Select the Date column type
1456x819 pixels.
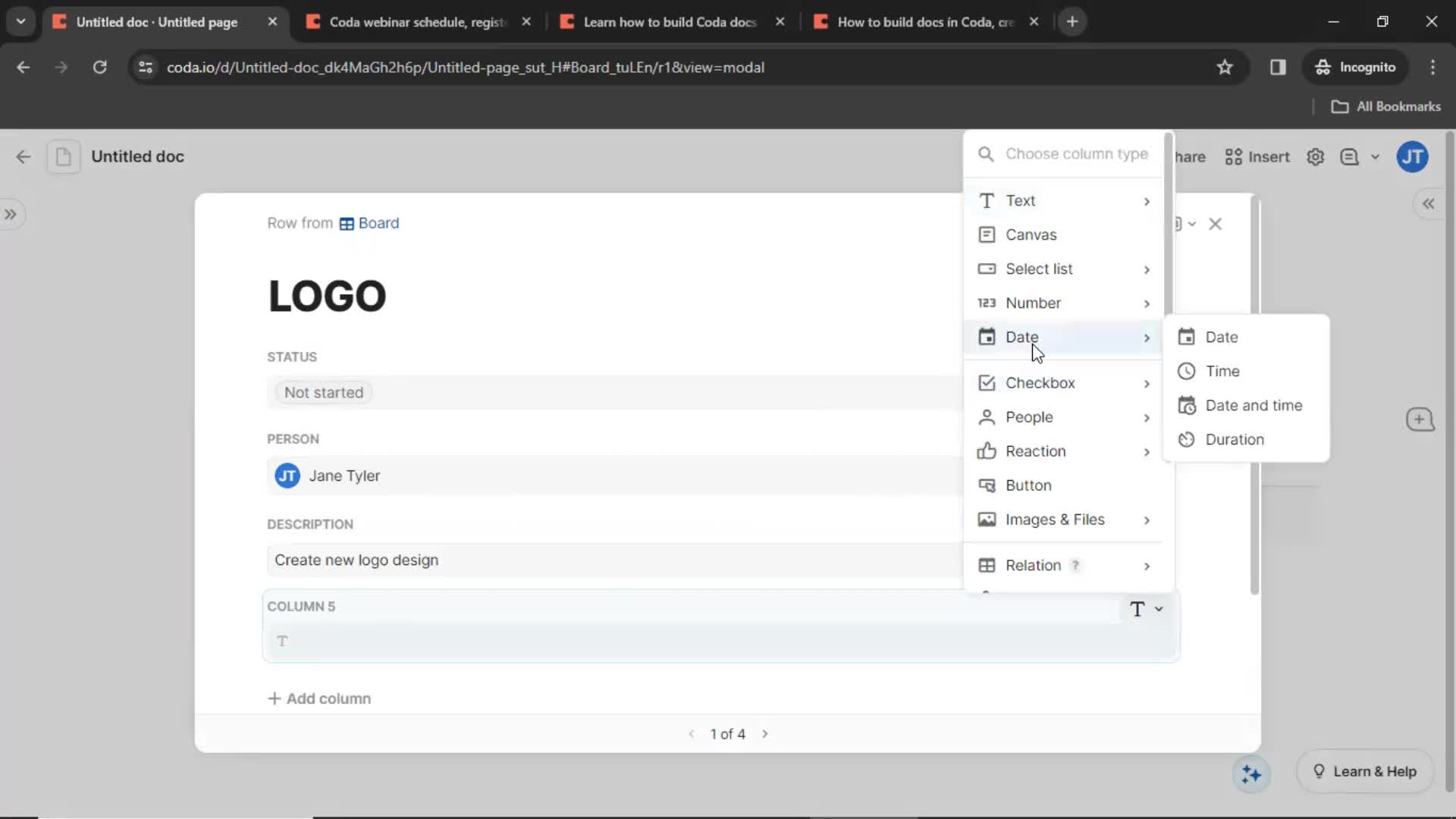[x=1222, y=337]
